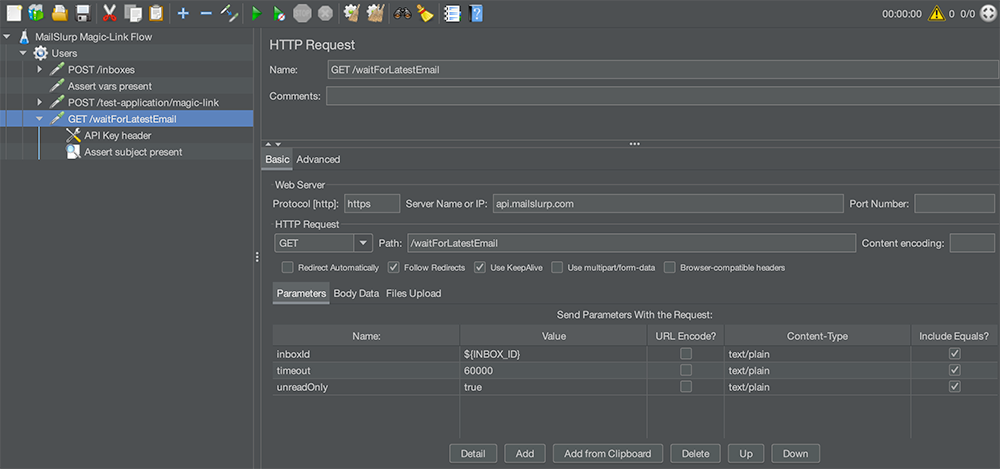Screen dimensions: 1000x469
Task: Paste with the clipboard icon in the toolbar
Action: point(156,13)
